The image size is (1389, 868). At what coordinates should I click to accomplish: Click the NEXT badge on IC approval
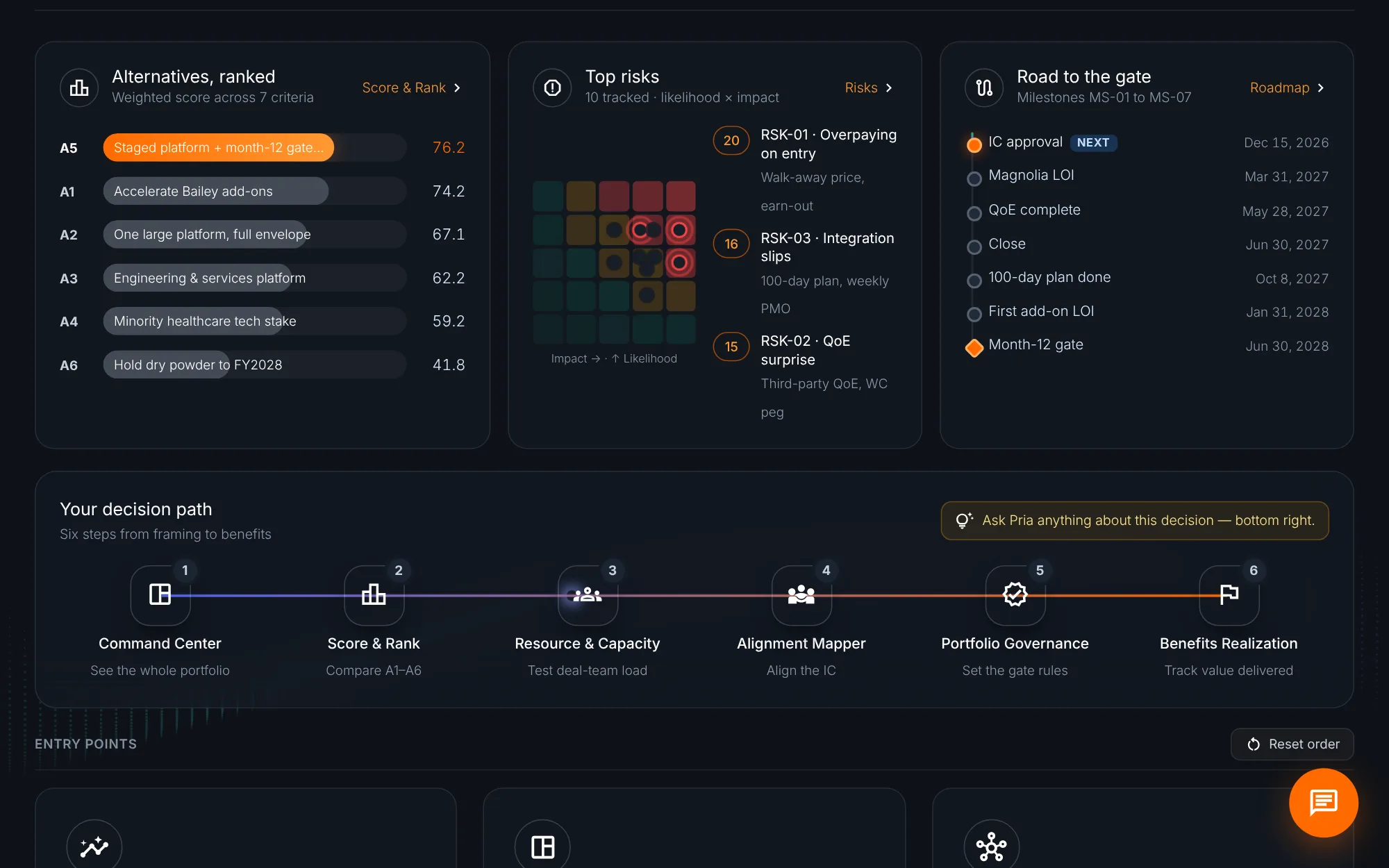(1093, 142)
